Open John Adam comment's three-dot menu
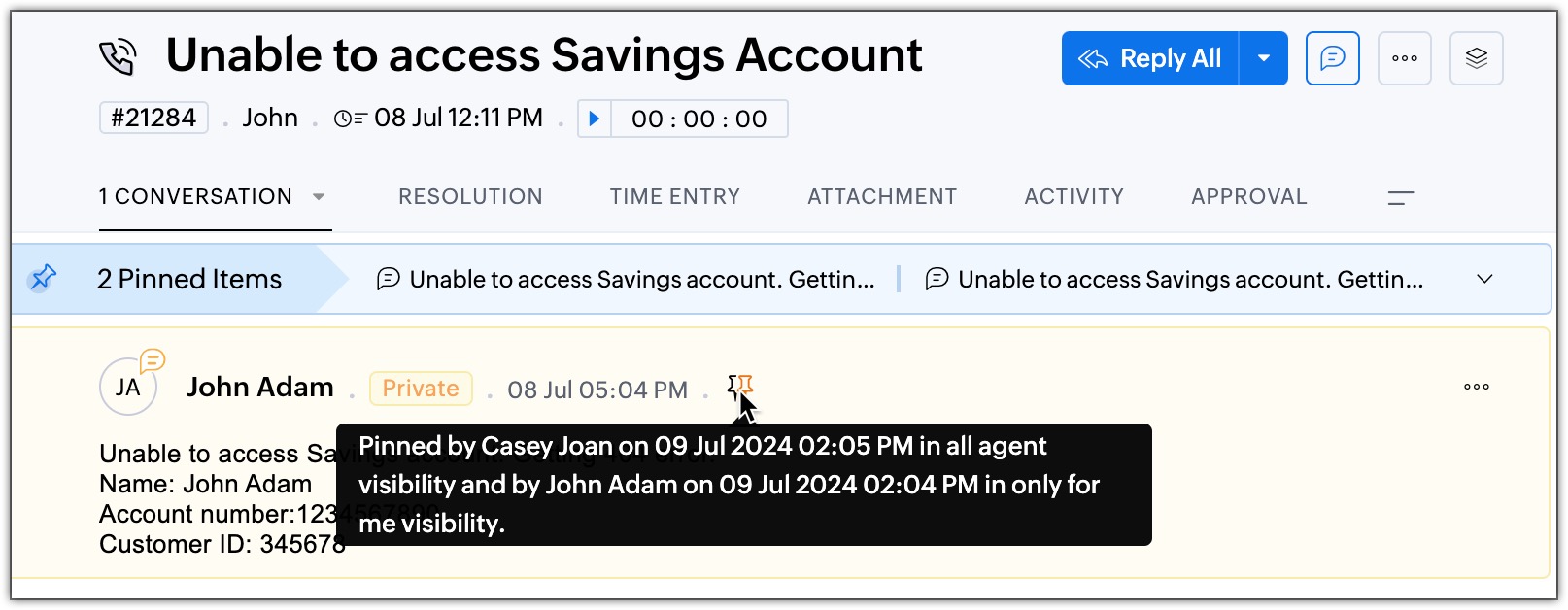 (x=1476, y=387)
